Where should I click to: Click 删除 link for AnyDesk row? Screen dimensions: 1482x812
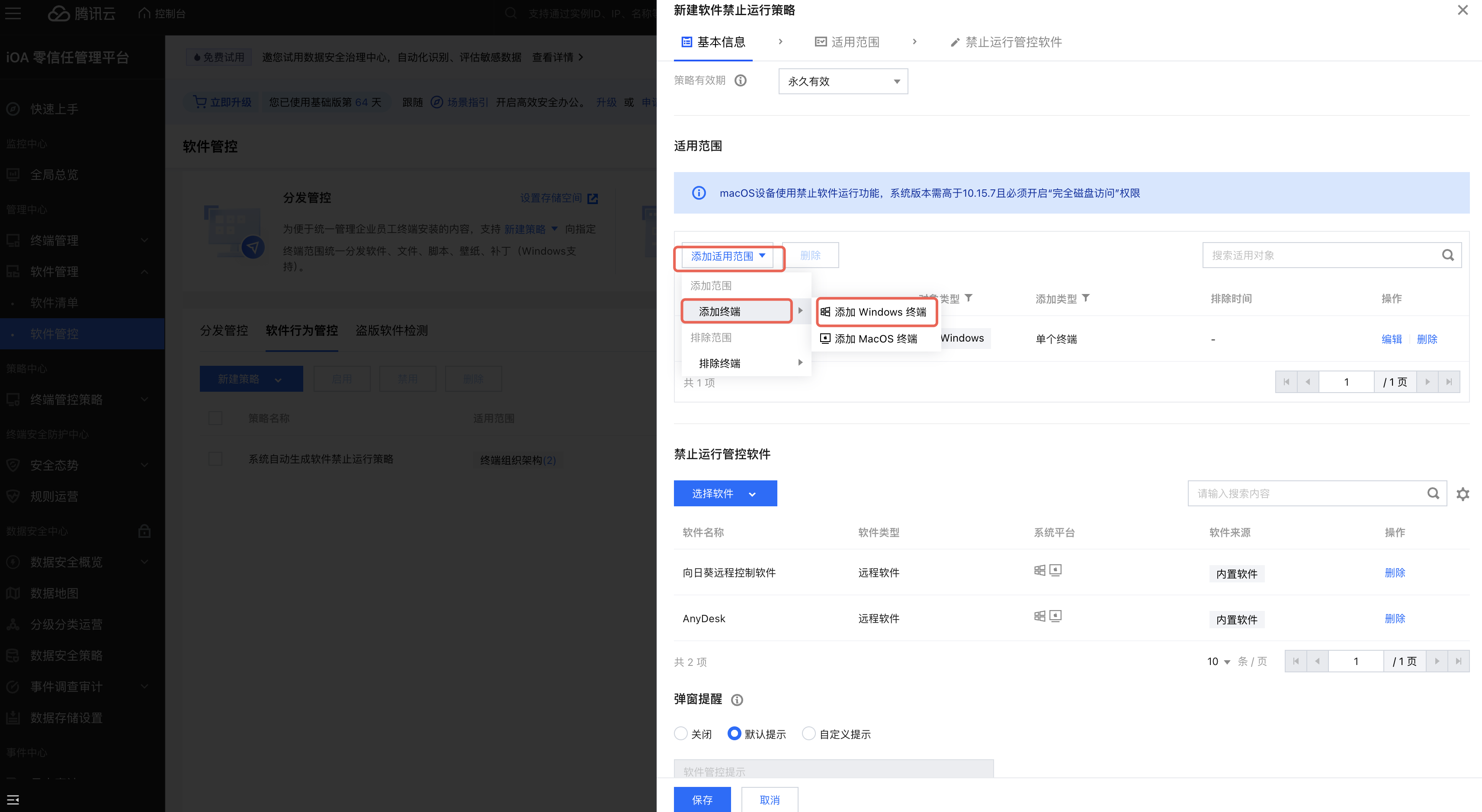pos(1395,618)
